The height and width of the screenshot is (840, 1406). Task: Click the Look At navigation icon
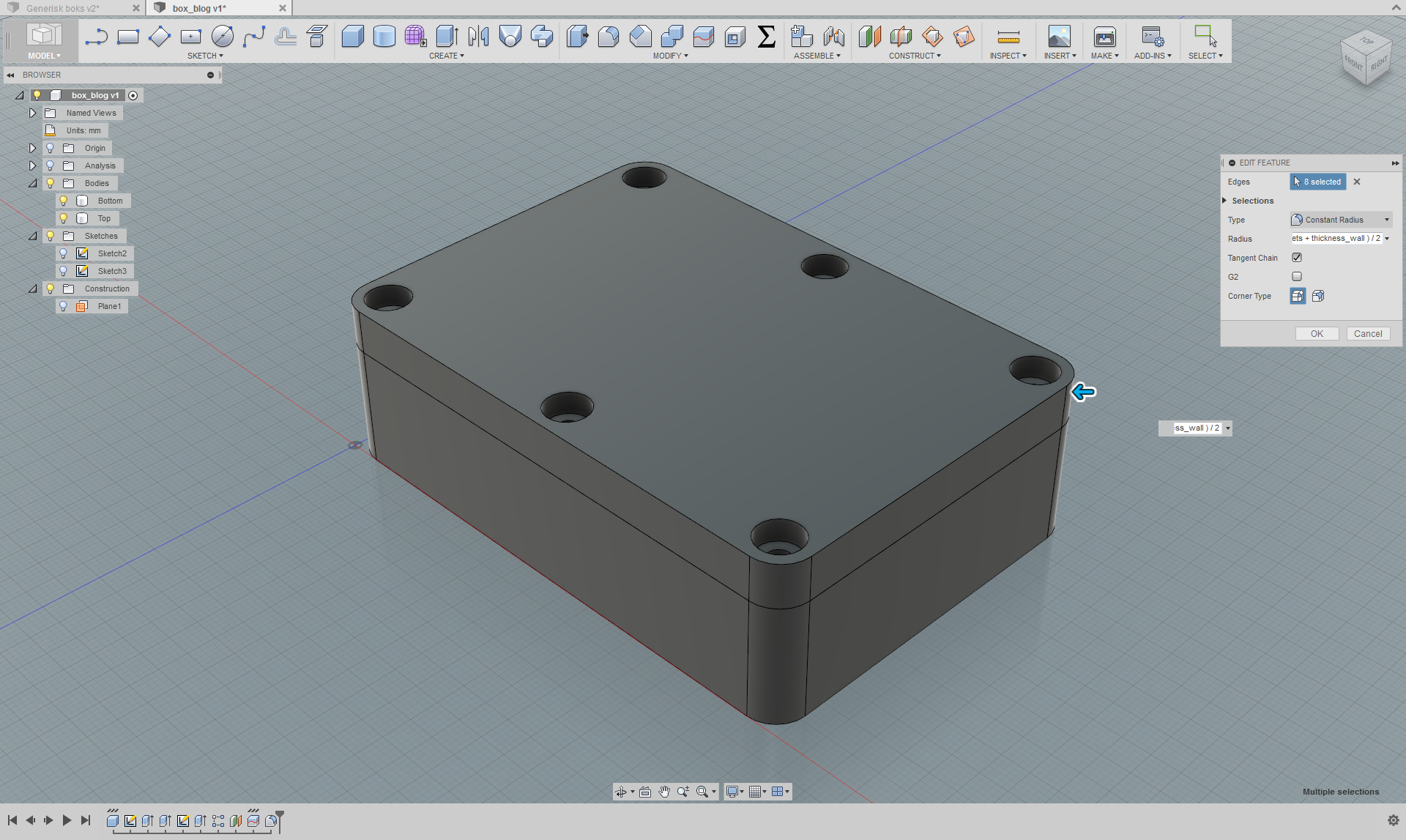pos(645,792)
